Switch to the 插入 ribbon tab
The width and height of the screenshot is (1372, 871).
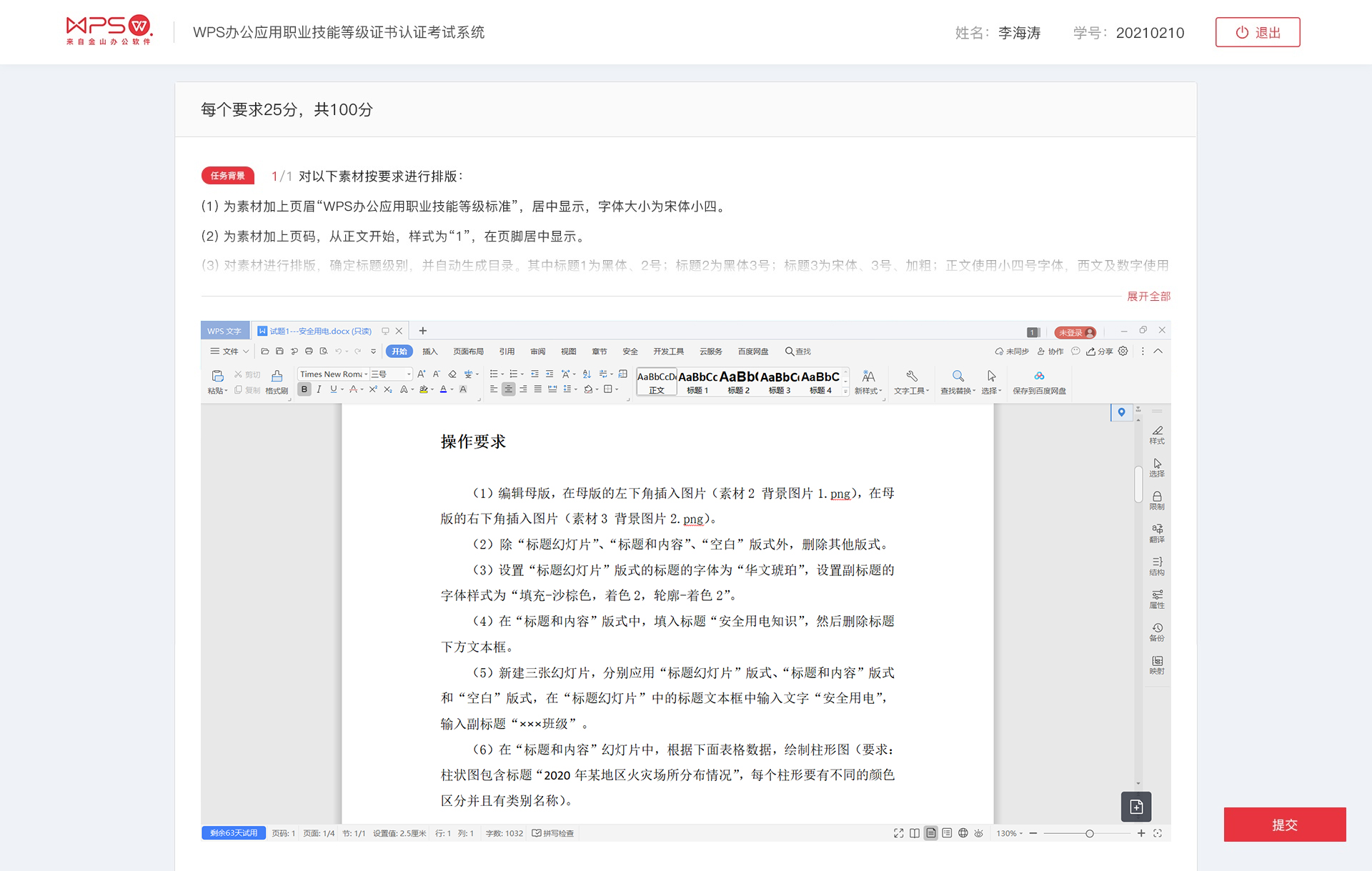pos(429,352)
